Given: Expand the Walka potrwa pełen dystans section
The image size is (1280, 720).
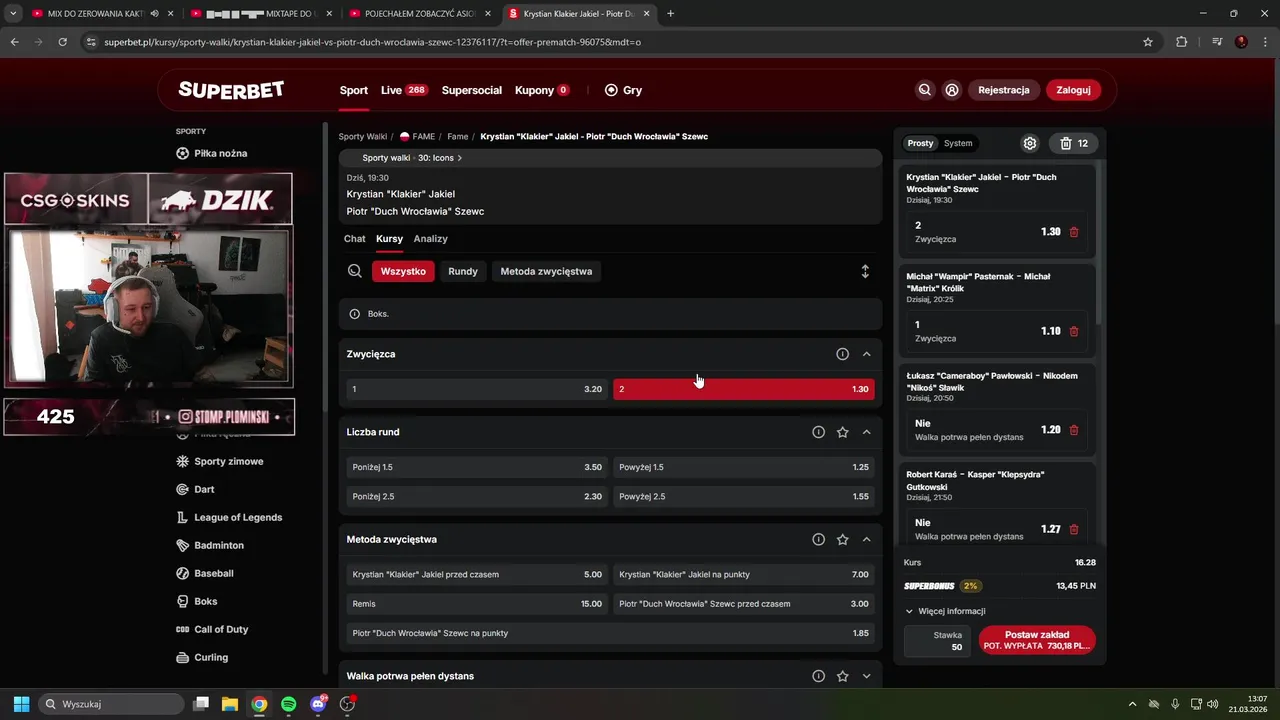Looking at the screenshot, I should 866,676.
